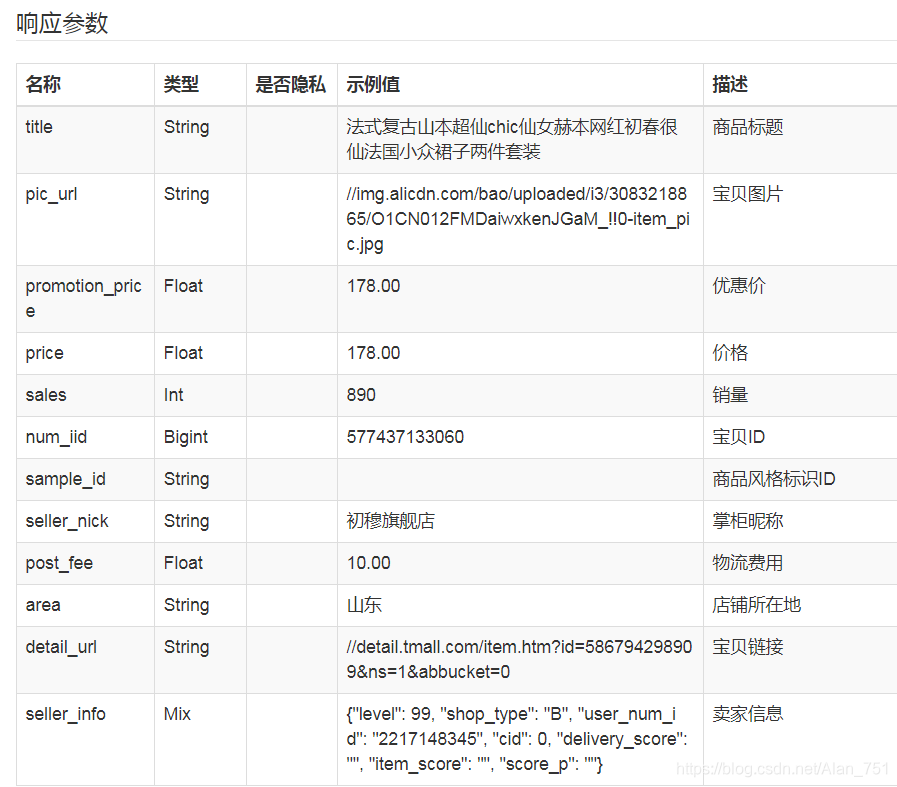
Task: Click the area parameter name
Action: 43,605
